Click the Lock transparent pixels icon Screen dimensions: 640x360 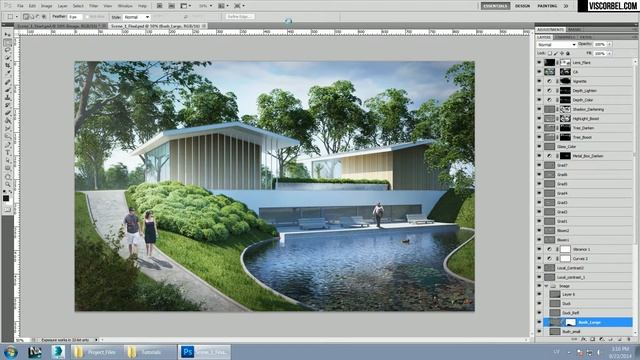550,53
